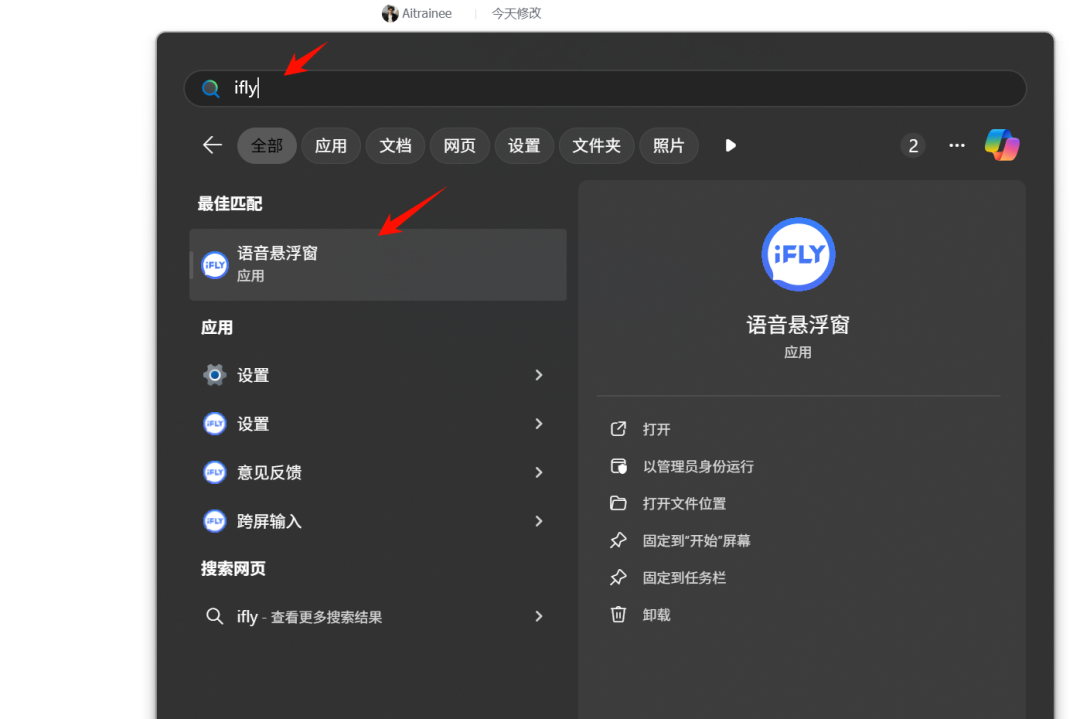Expand the iFLY 设置 result chevron
This screenshot has width=1080, height=719.
539,424
